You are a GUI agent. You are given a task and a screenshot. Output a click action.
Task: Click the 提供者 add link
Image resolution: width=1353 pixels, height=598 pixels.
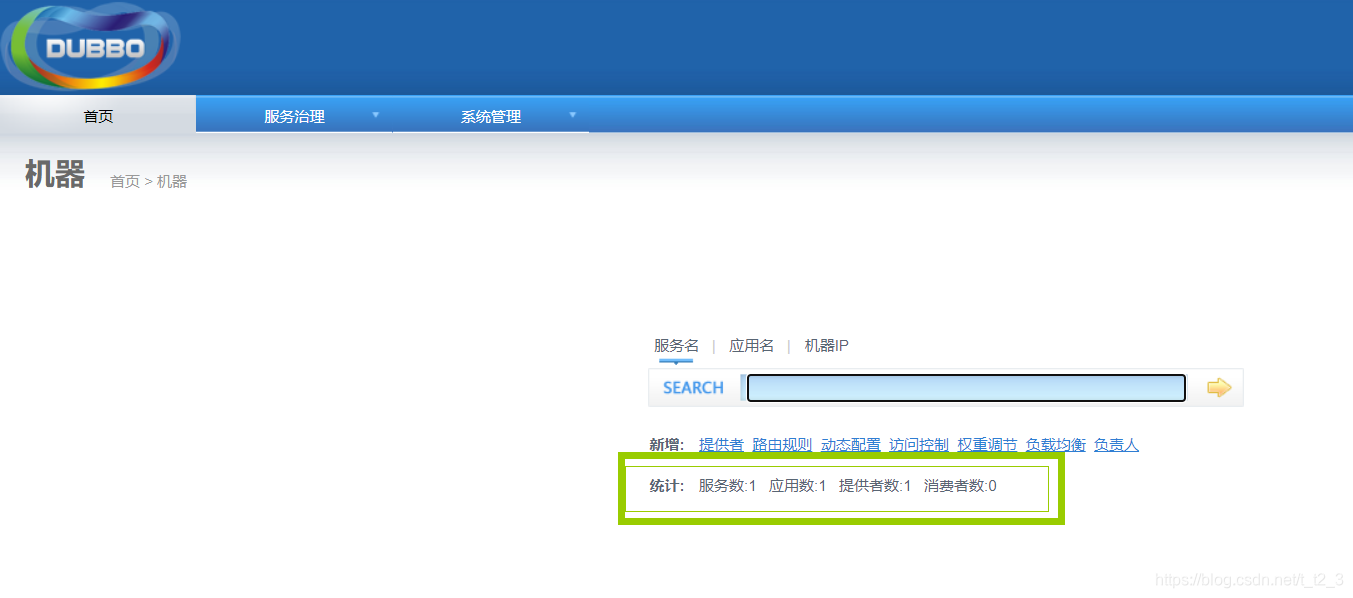pyautogui.click(x=721, y=445)
